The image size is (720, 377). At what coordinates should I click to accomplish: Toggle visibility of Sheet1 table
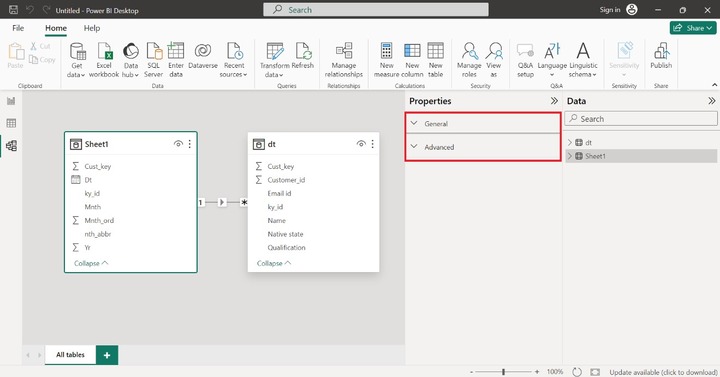point(178,144)
